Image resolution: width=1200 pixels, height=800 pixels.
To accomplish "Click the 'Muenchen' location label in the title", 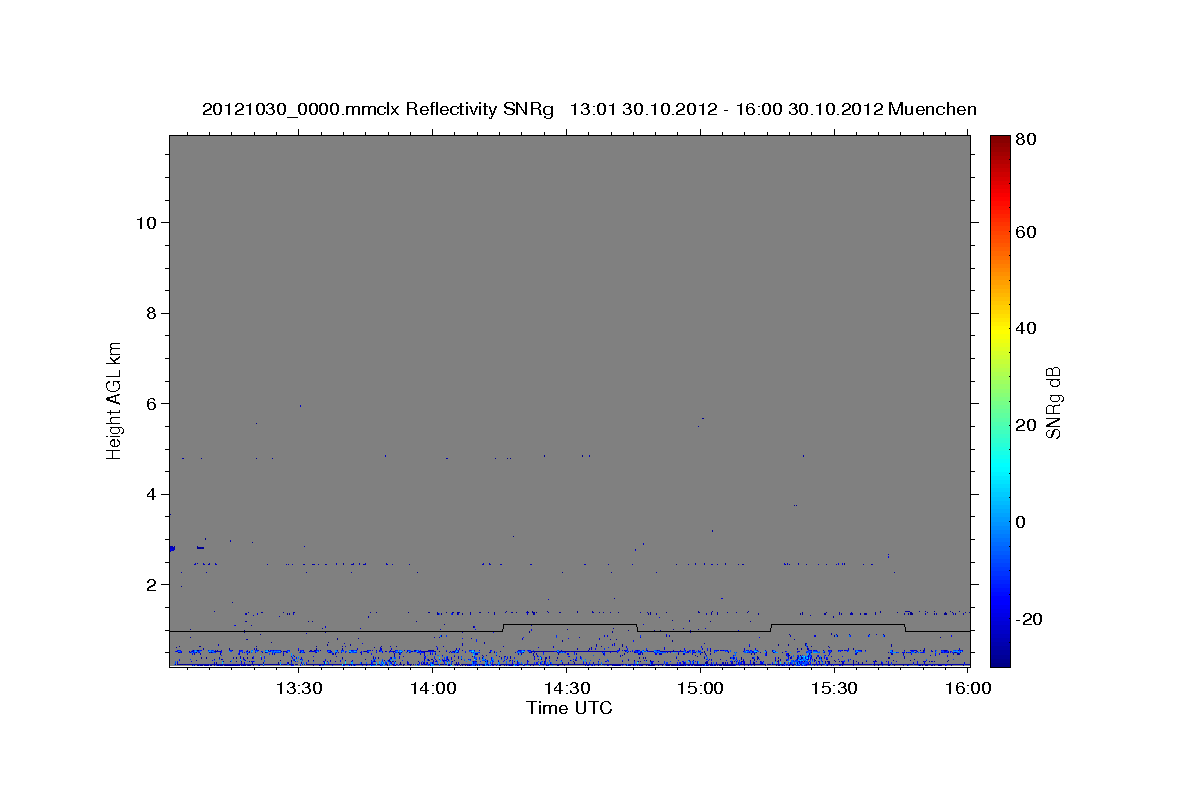I will pyautogui.click(x=930, y=109).
